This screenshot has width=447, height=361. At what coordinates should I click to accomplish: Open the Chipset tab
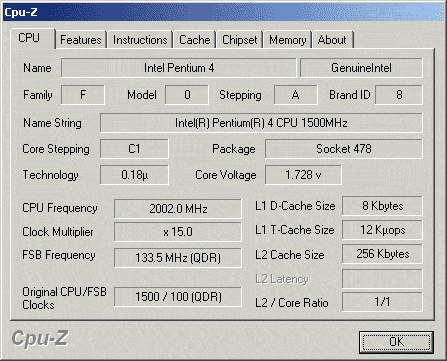point(240,40)
